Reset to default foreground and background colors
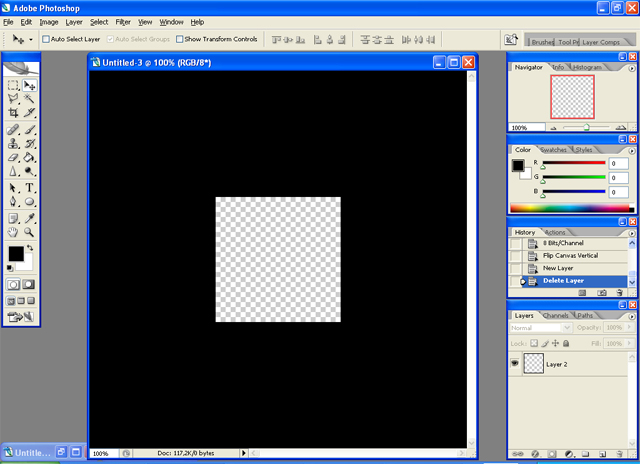Image resolution: width=640 pixels, height=464 pixels. coord(10,268)
